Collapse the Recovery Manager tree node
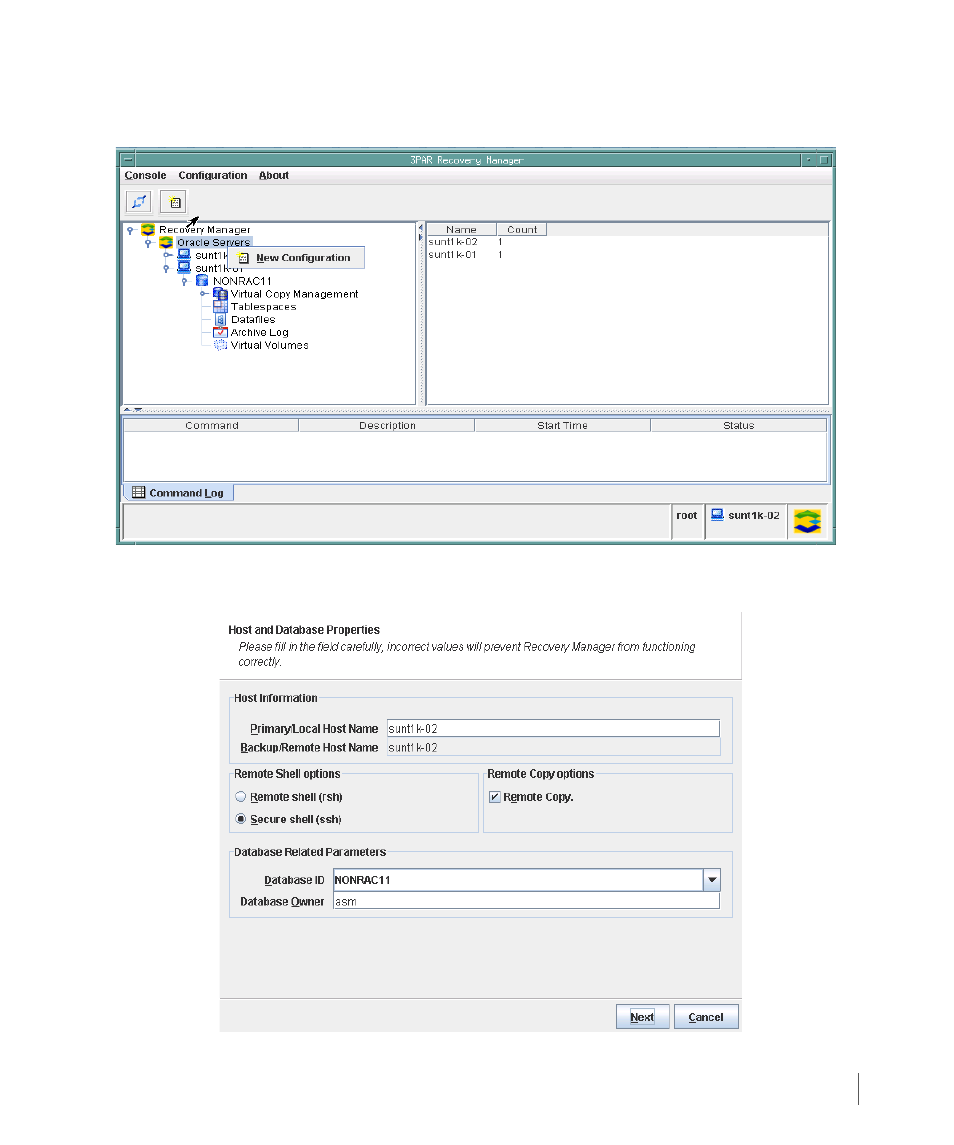954x1145 pixels. 131,230
